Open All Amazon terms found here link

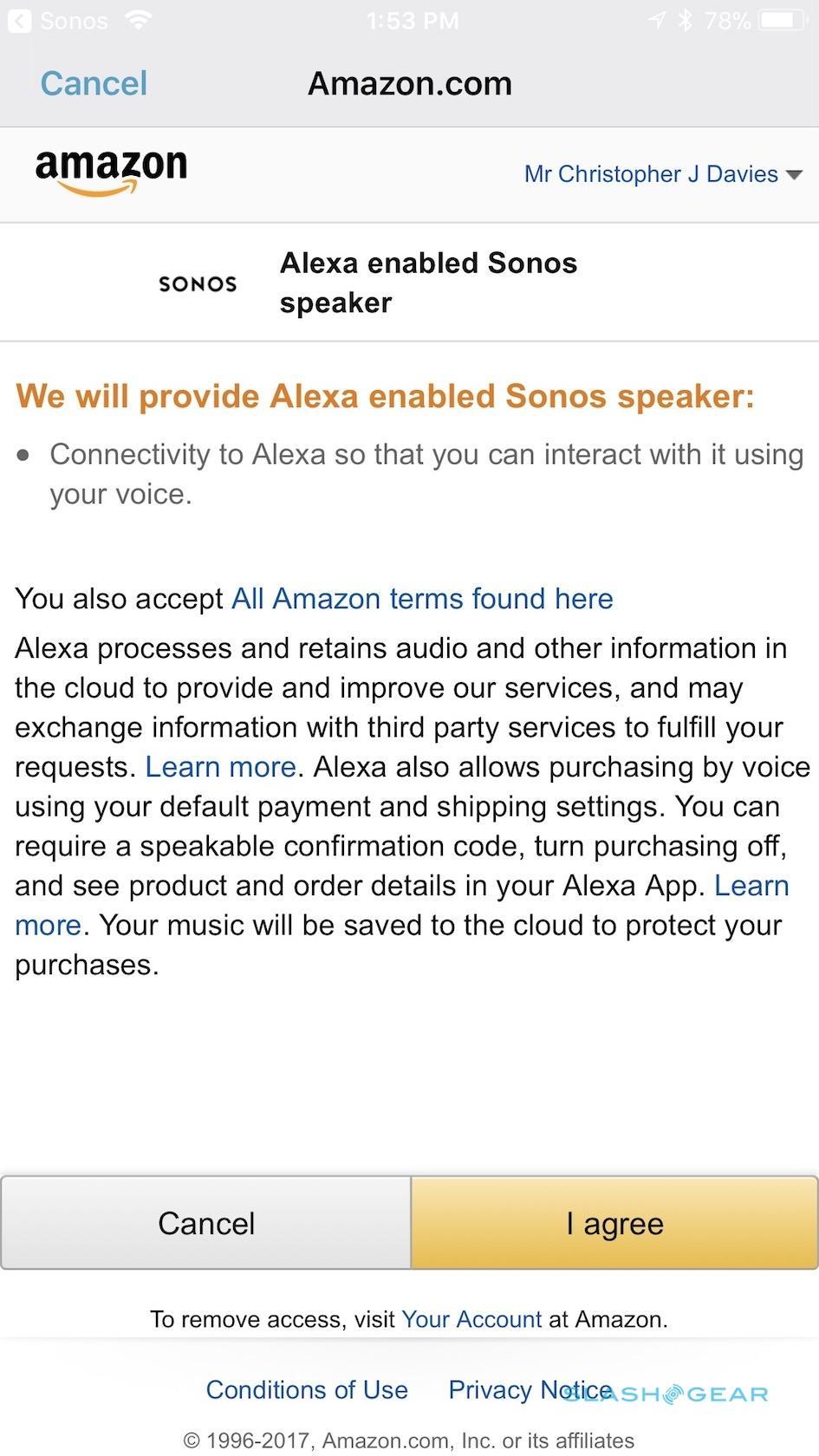[422, 598]
